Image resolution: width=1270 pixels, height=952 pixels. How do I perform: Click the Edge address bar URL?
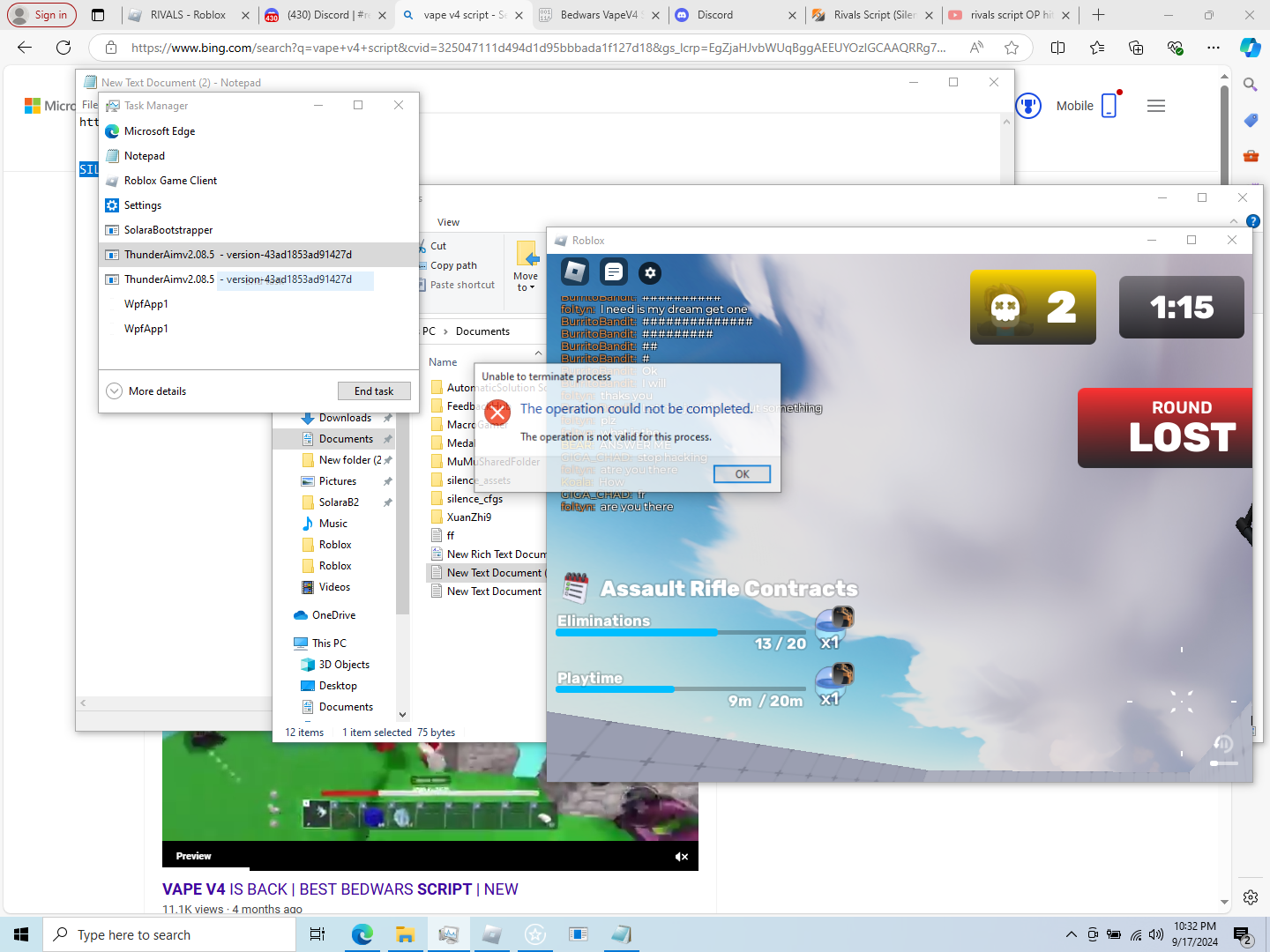coord(538,48)
